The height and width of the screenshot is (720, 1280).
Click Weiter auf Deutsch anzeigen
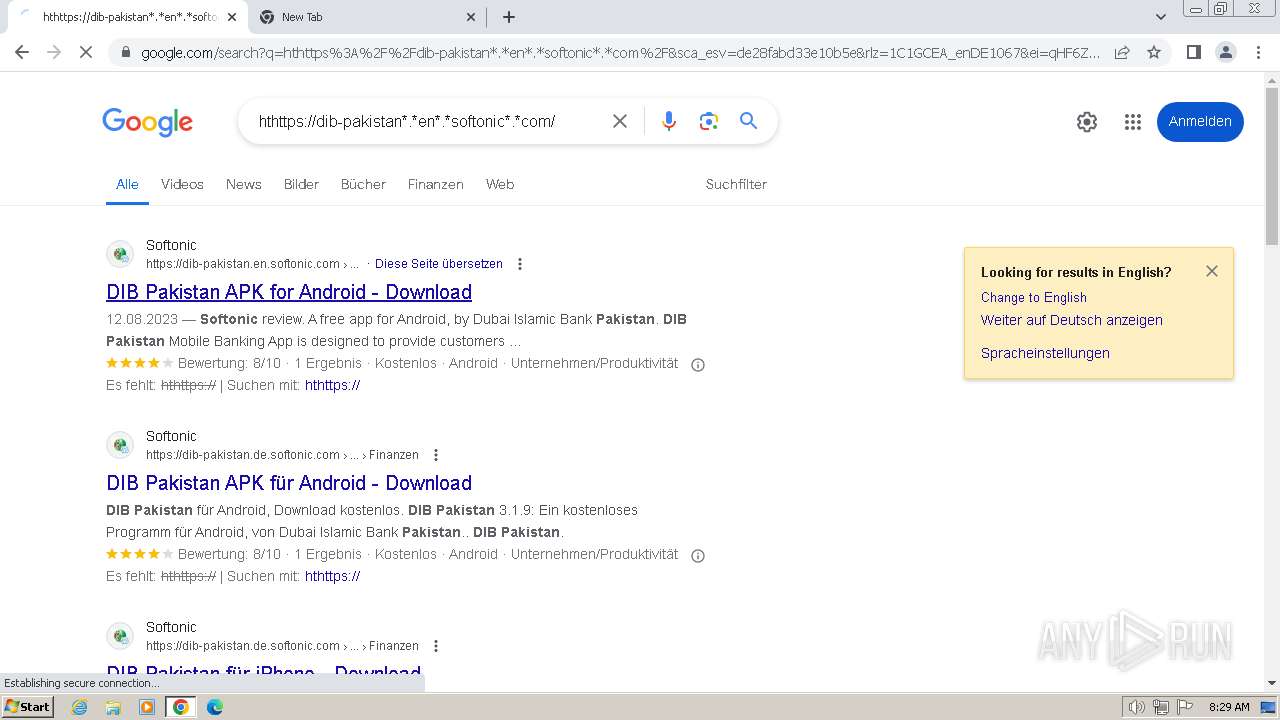point(1071,320)
